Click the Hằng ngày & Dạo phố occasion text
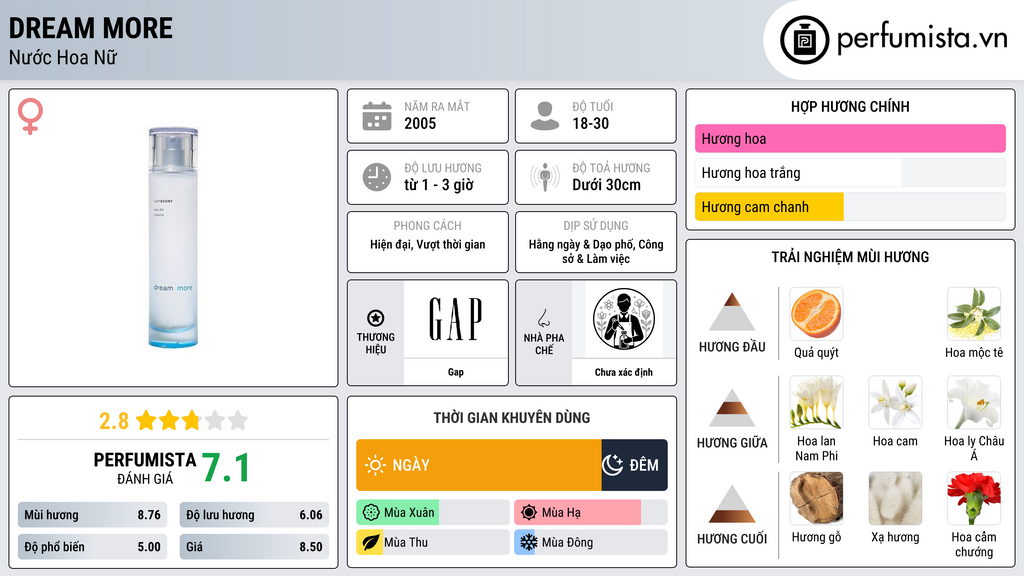 click(596, 251)
